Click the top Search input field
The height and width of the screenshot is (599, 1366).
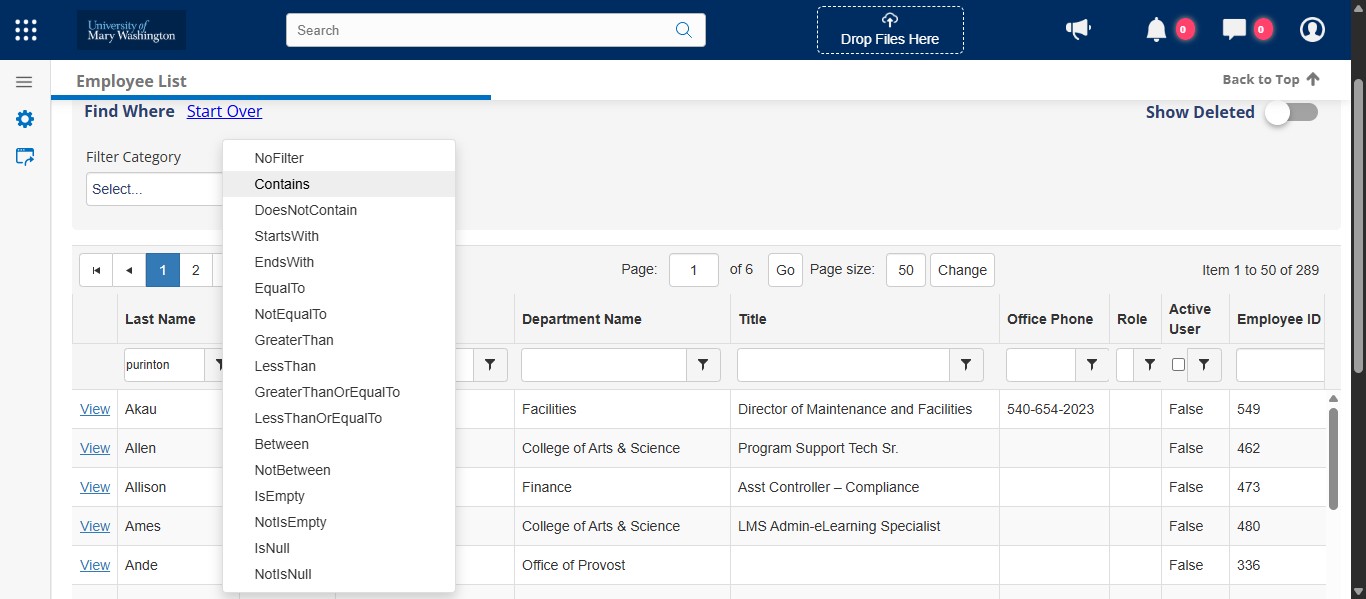click(480, 30)
